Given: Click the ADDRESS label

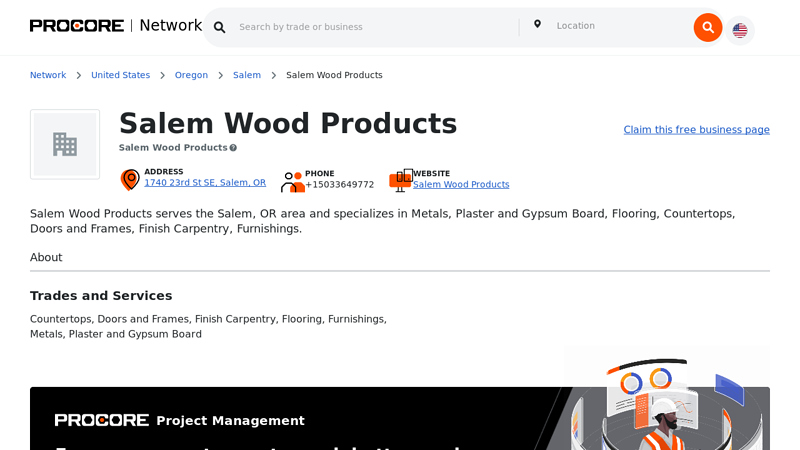Looking at the screenshot, I should point(164,172).
